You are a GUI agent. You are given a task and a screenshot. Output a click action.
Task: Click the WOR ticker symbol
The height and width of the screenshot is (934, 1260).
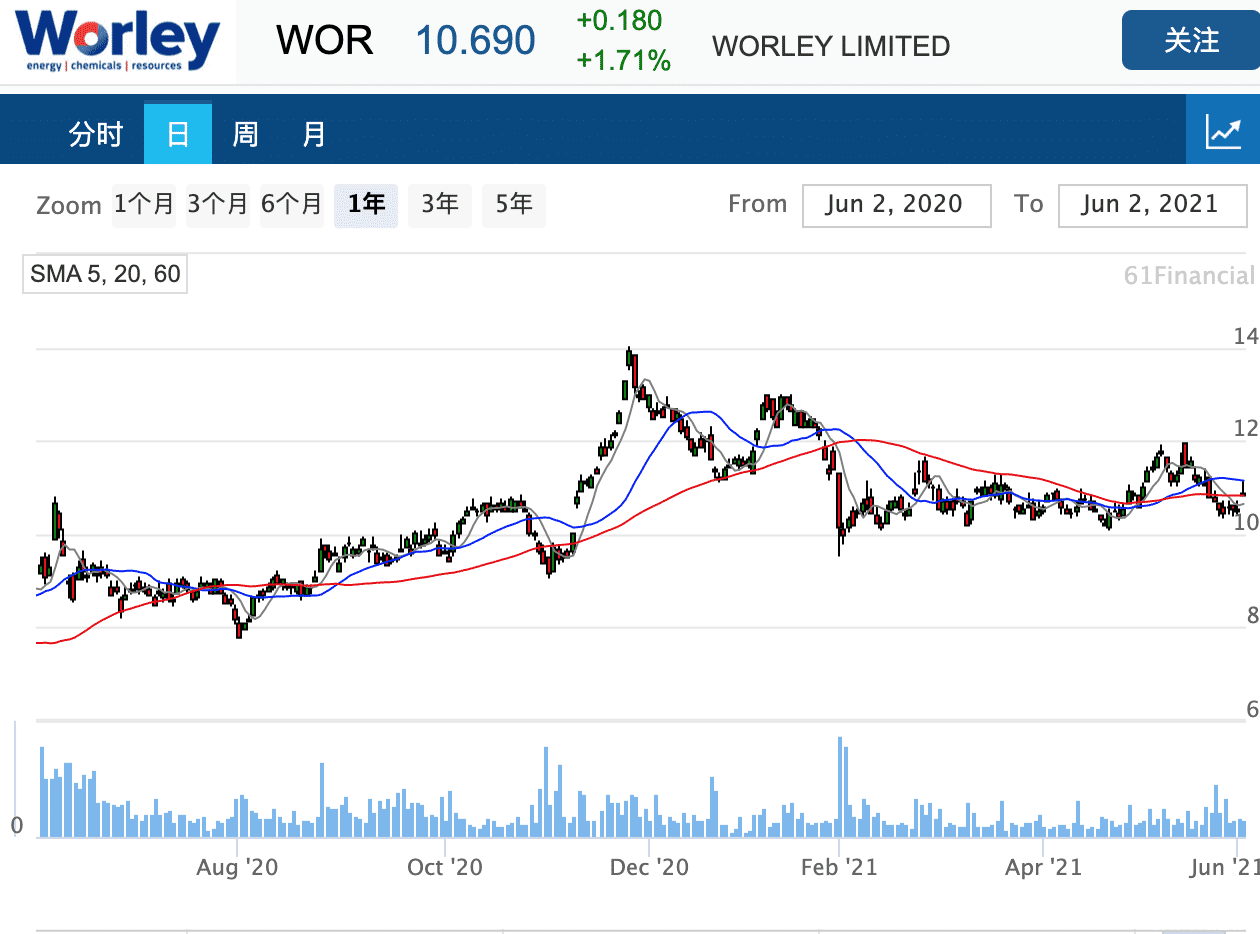(325, 40)
